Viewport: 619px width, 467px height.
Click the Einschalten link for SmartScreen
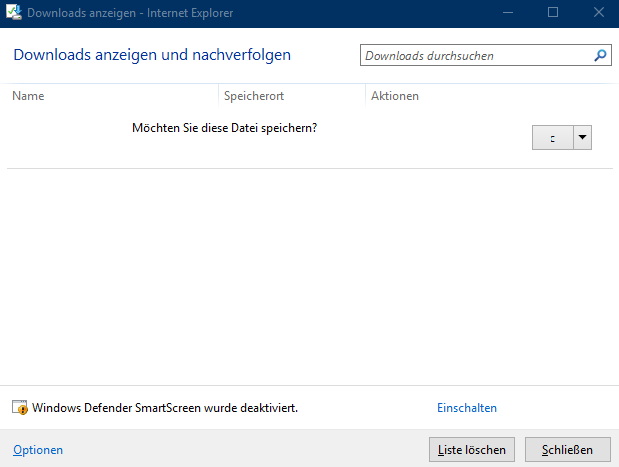pos(467,408)
